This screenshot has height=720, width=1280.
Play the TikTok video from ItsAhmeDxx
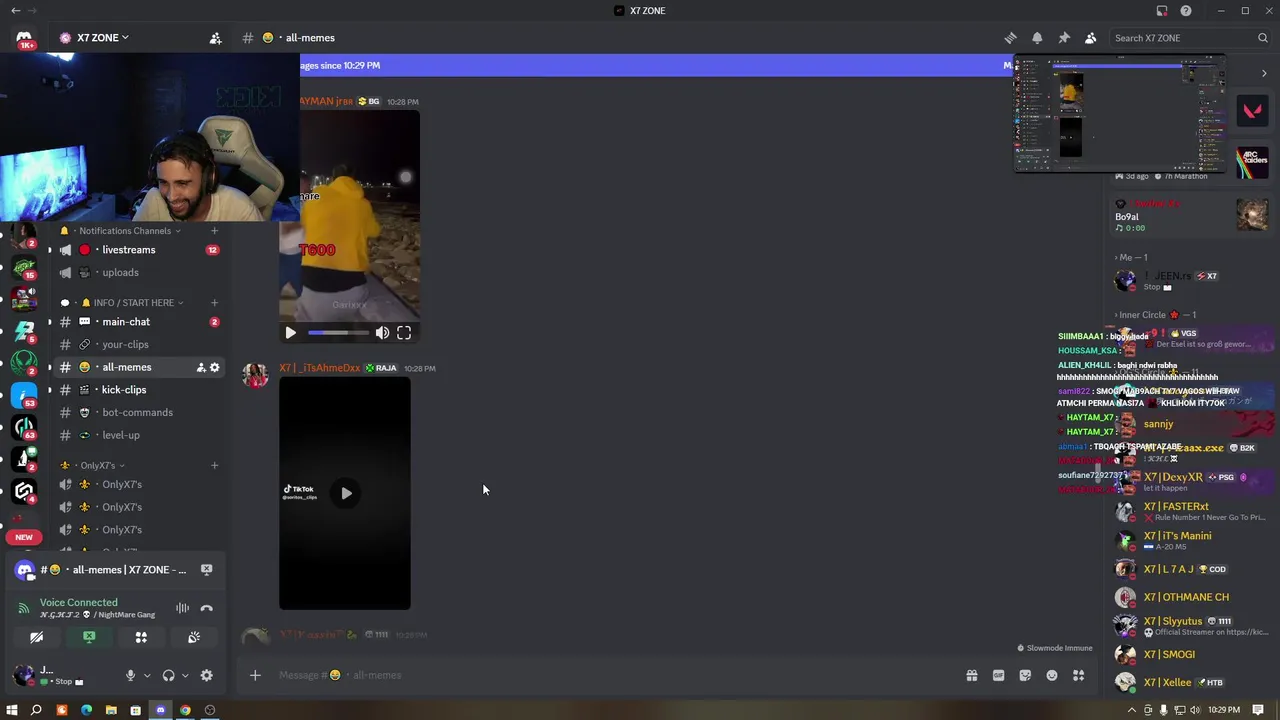[x=346, y=493]
